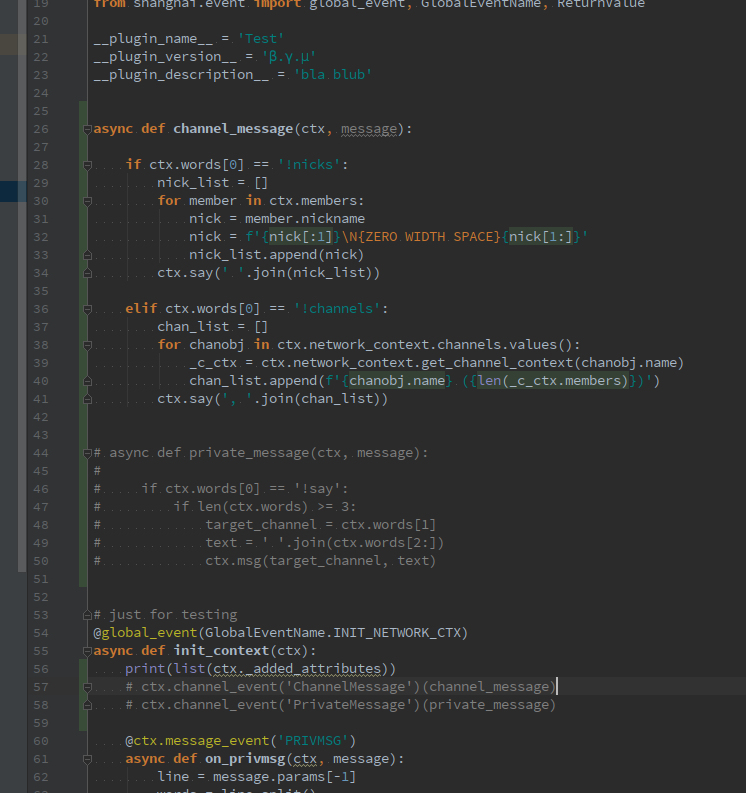Fold the elif '!channels' block

[88, 309]
